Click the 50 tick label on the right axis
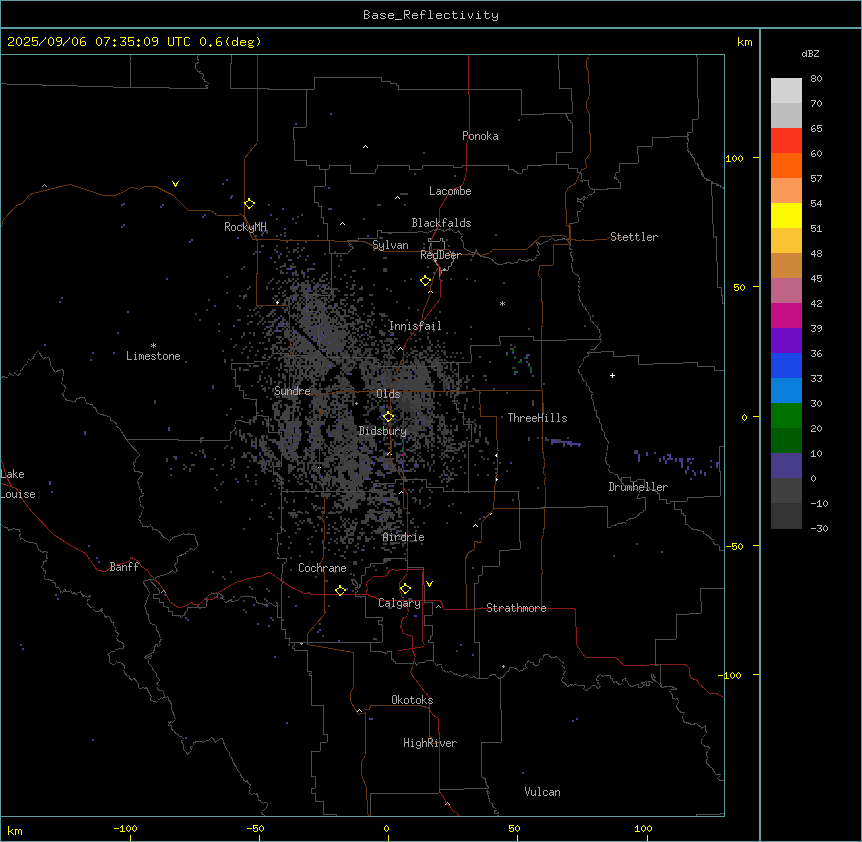The height and width of the screenshot is (842, 862). [x=739, y=287]
